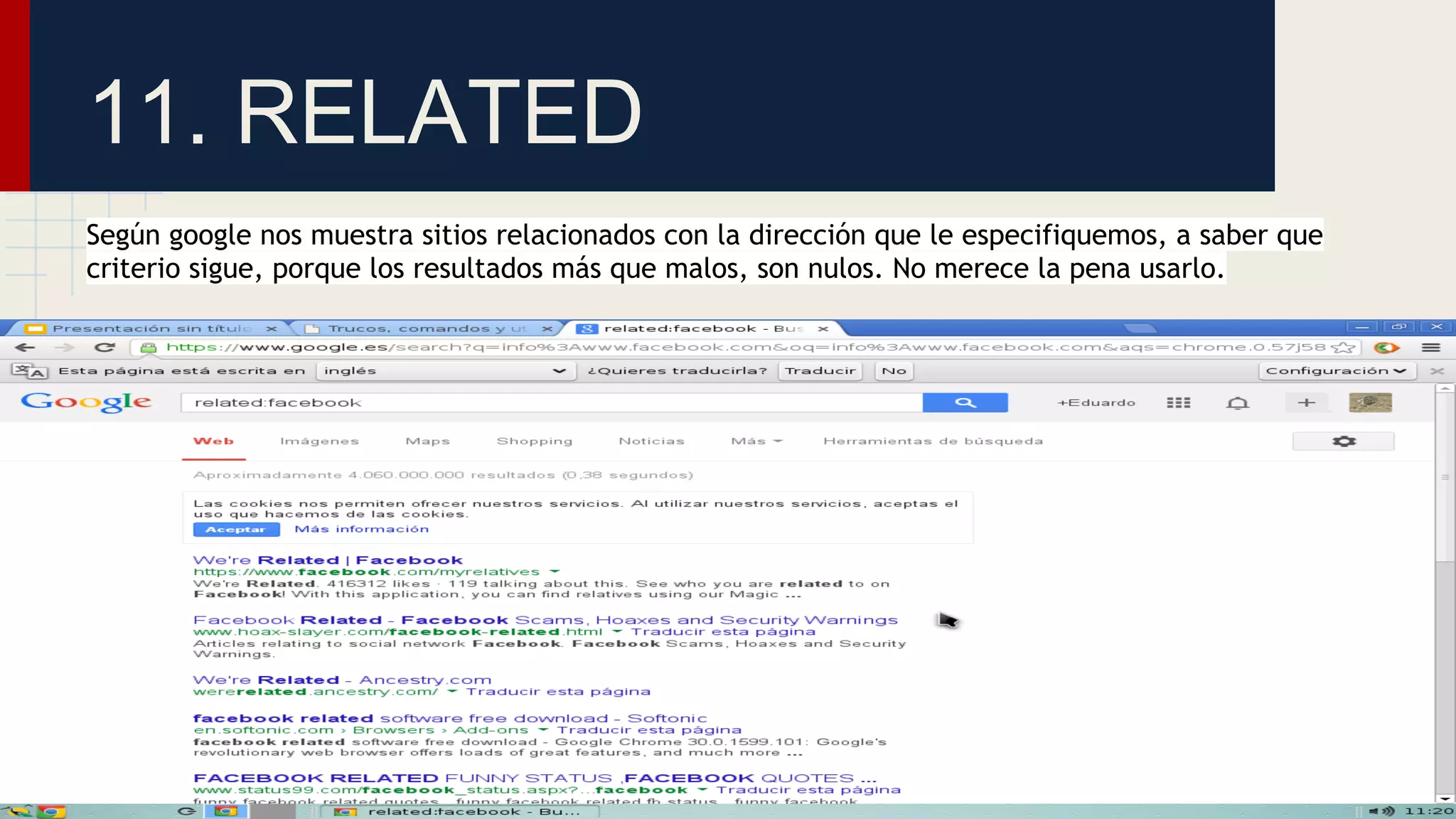Viewport: 1456px width, 819px height.
Task: Expand dropdown arrow next to status99.com URL
Action: [702, 789]
